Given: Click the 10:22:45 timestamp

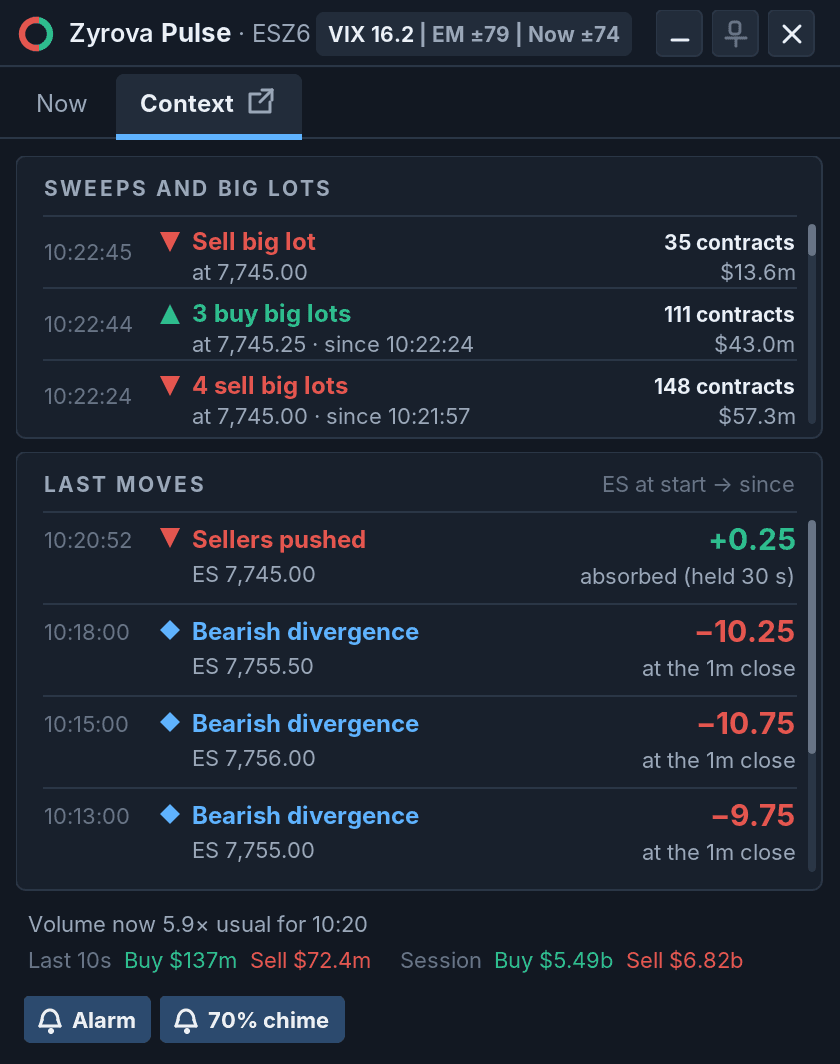Looking at the screenshot, I should pyautogui.click(x=88, y=252).
